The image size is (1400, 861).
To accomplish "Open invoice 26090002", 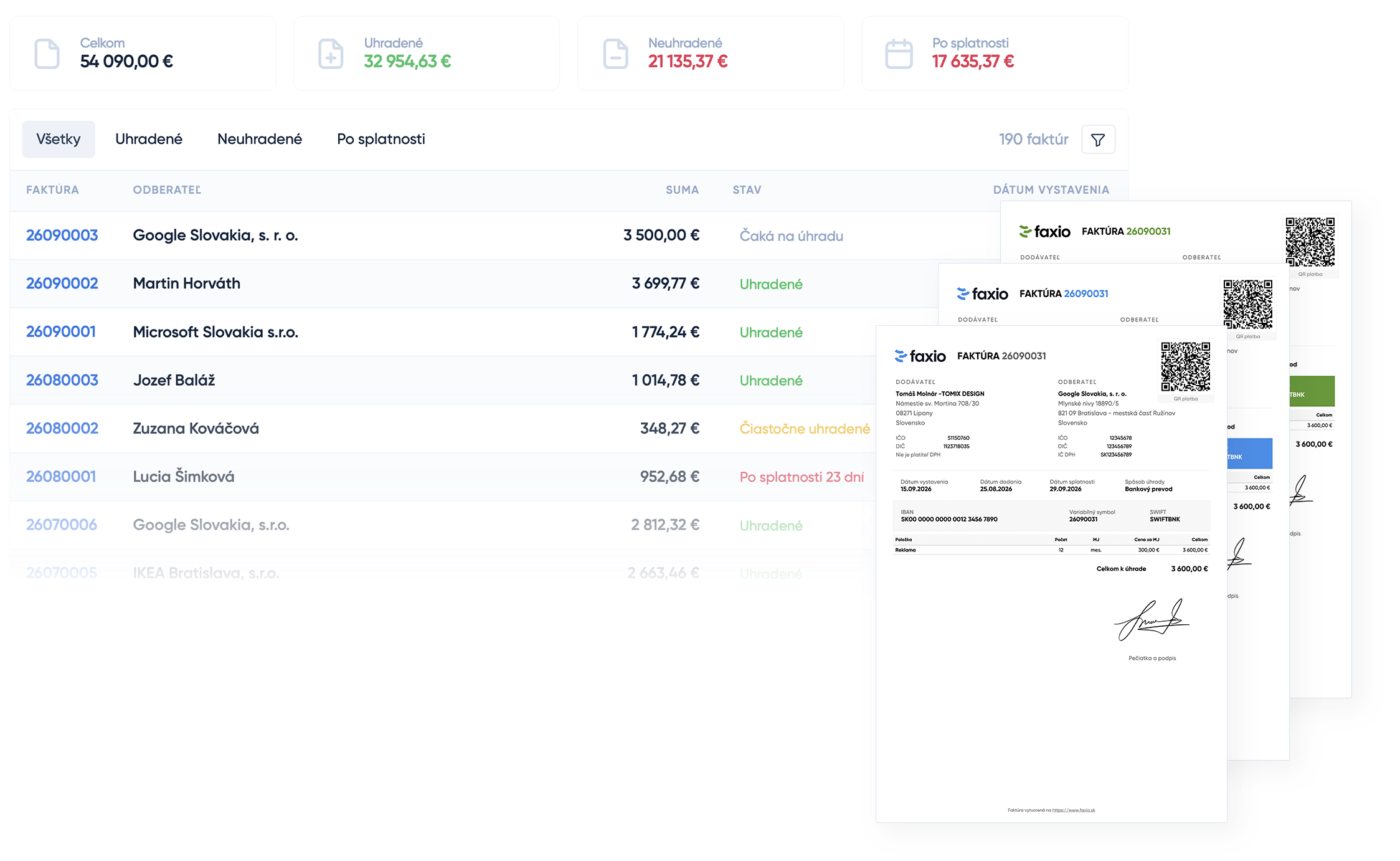I will tap(62, 283).
